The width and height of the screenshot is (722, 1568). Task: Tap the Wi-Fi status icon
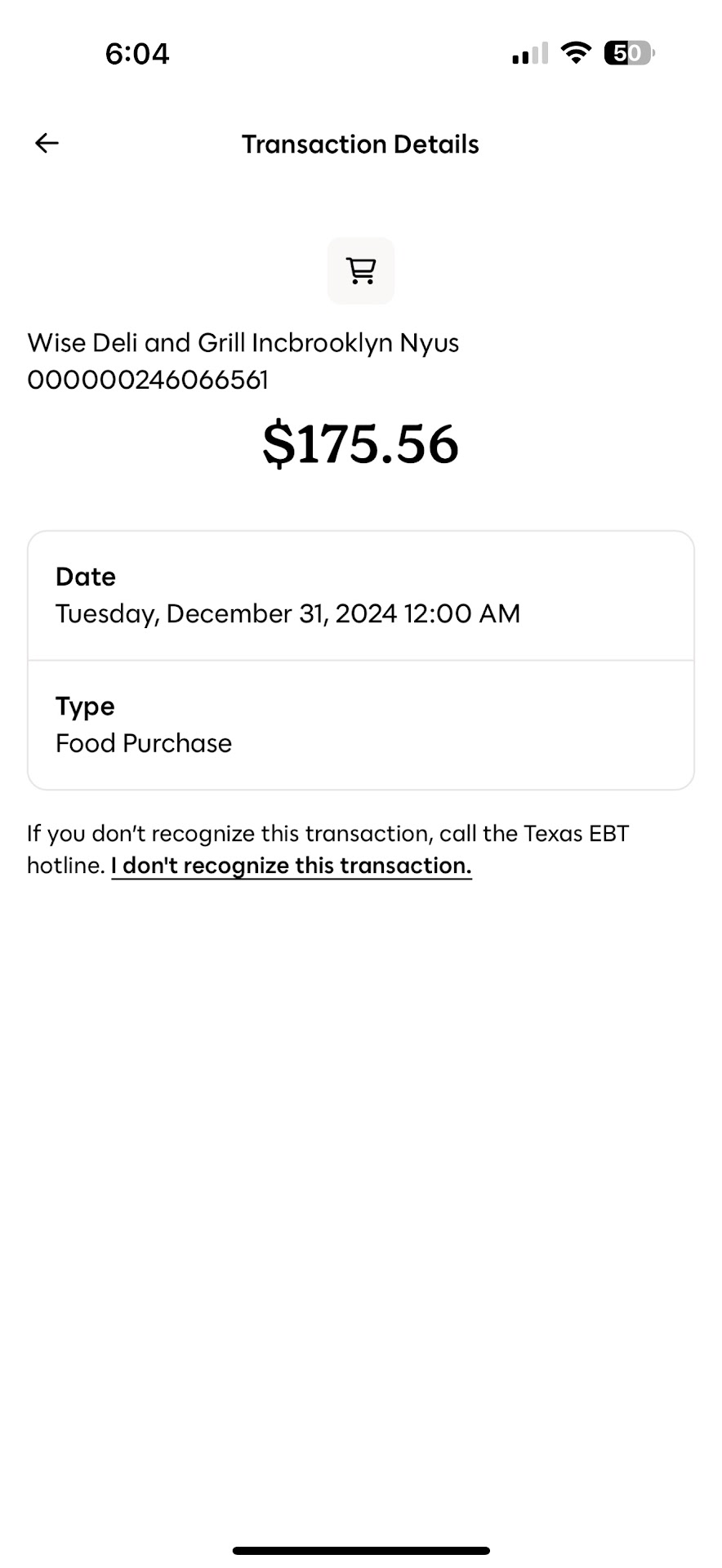576,54
